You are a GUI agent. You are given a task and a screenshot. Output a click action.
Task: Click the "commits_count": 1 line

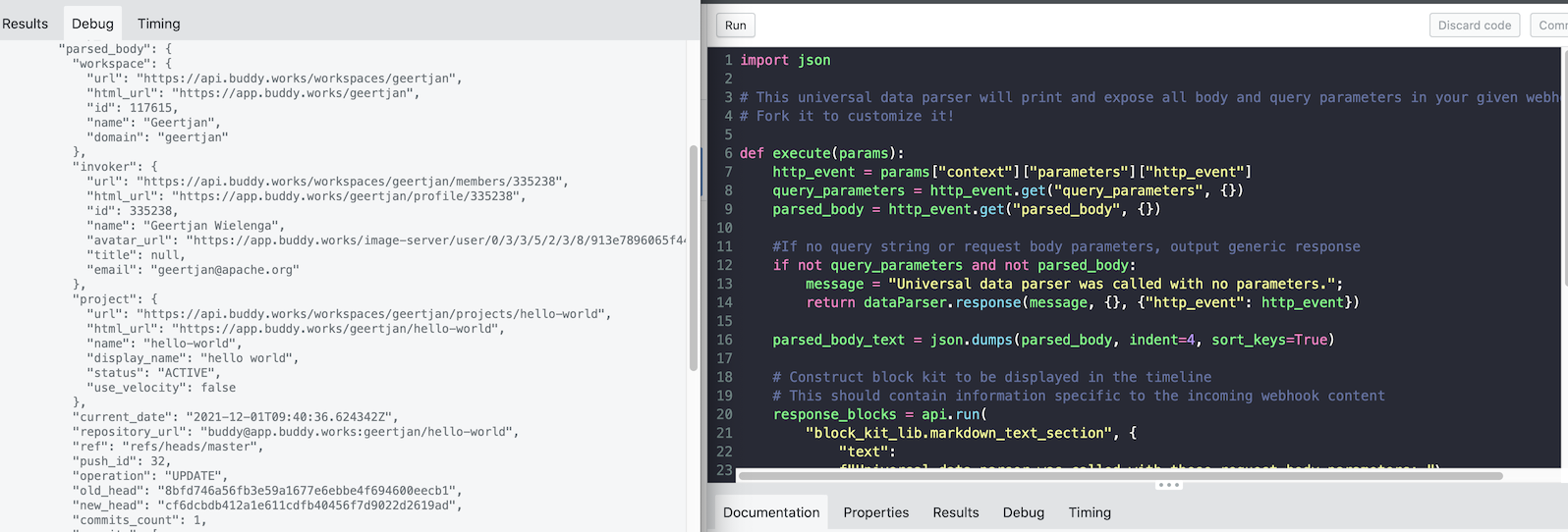(140, 520)
